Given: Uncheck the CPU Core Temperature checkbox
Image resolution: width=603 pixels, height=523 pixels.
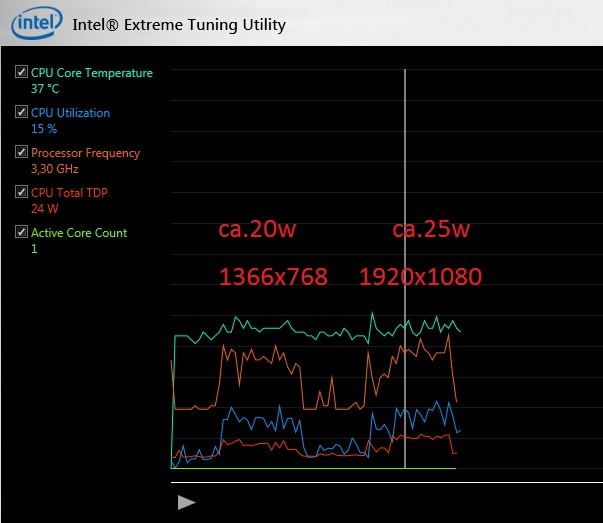Looking at the screenshot, I should click(x=21, y=72).
